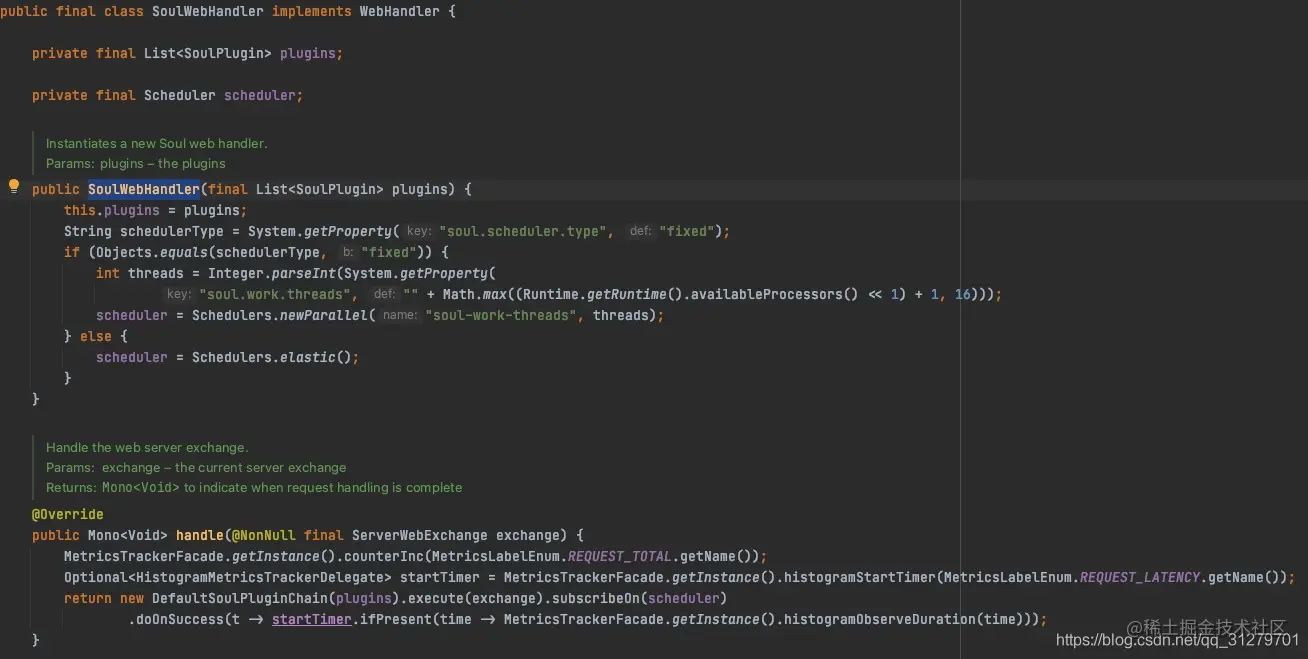Viewport: 1308px width, 659px height.
Task: Click the ServerWebExchange parameter type
Action: coord(420,535)
